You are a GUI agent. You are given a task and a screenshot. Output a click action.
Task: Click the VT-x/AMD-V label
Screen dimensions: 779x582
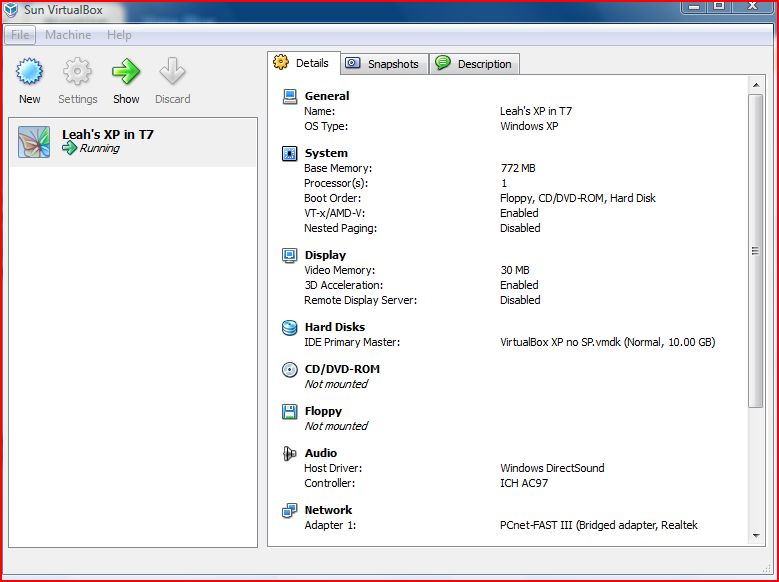coord(334,213)
